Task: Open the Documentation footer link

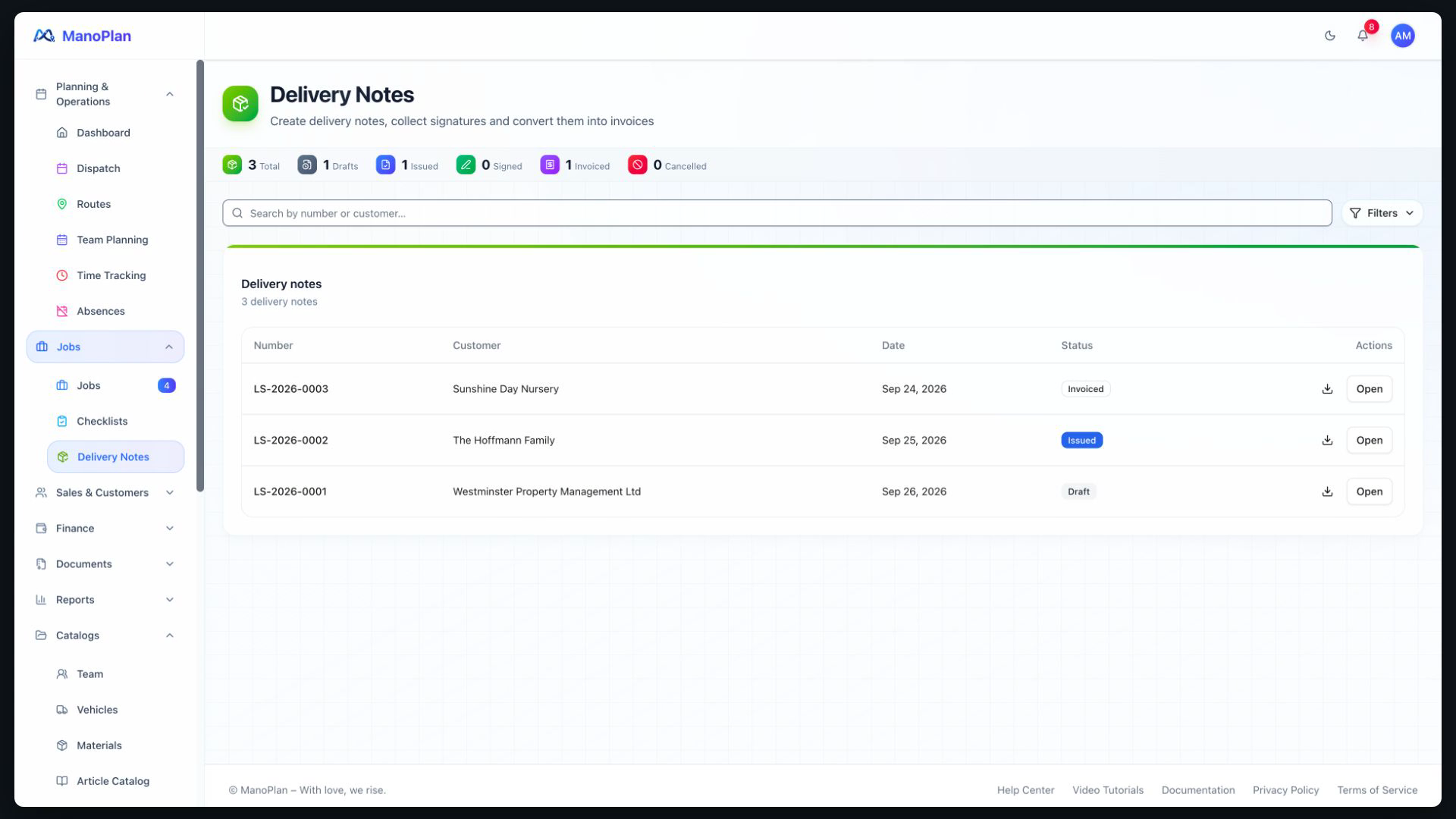Action: (x=1197, y=790)
